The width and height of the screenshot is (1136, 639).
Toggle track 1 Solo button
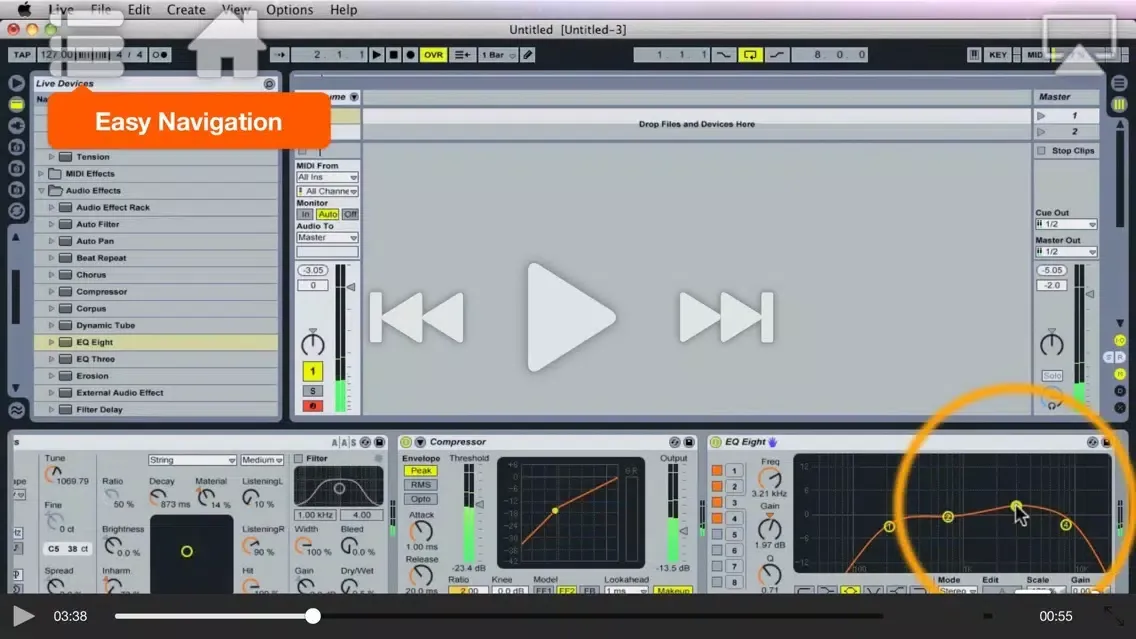(x=312, y=390)
